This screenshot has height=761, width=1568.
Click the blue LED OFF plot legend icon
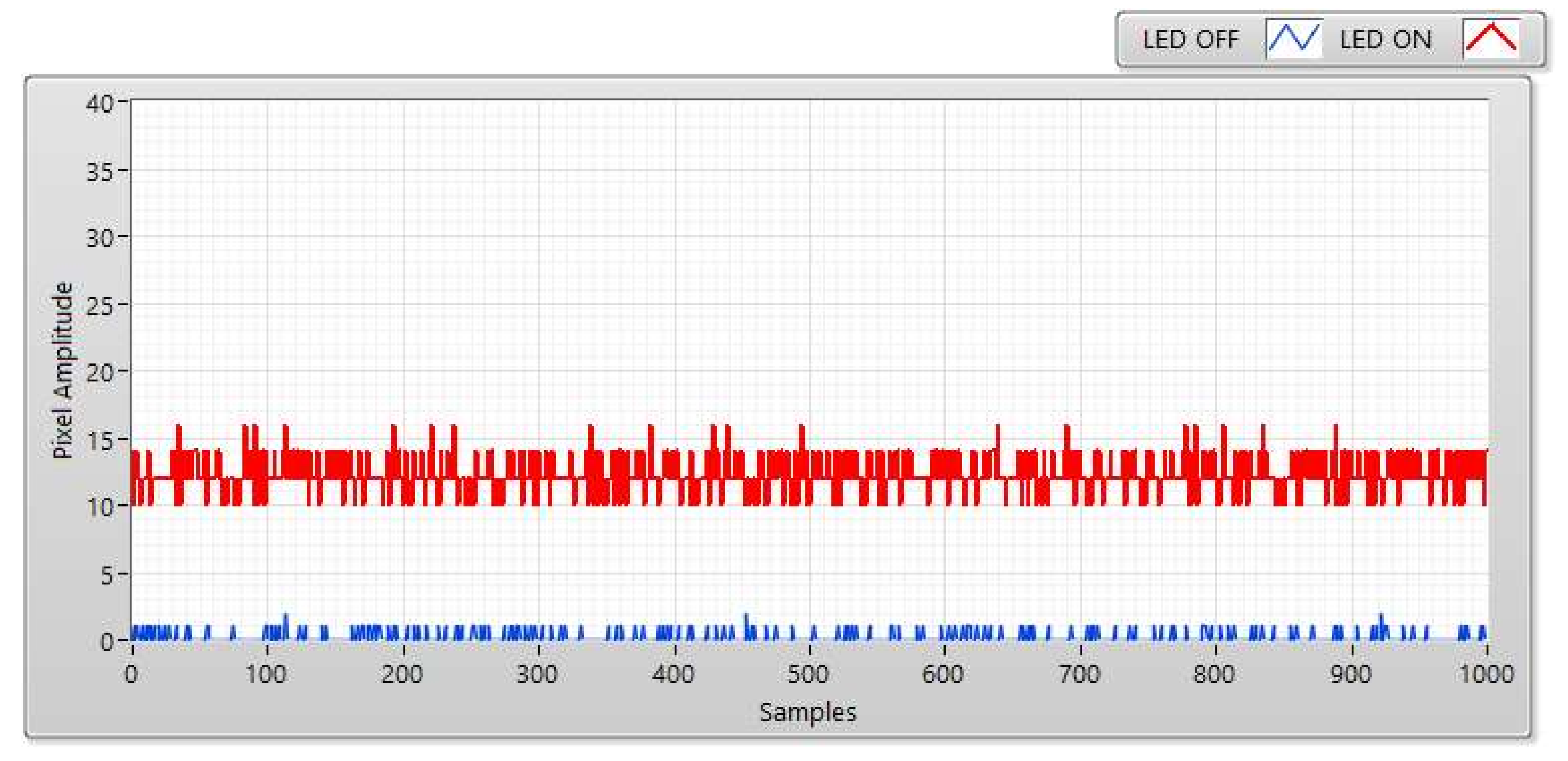(x=1293, y=39)
